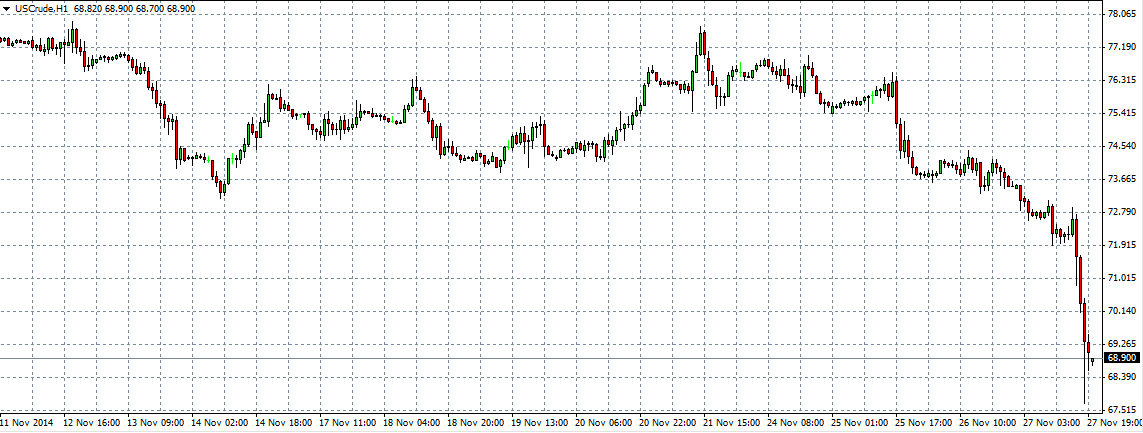Click the 20 Nov 06:00 time label
Screen dimensions: 1143x433
[x=607, y=424]
